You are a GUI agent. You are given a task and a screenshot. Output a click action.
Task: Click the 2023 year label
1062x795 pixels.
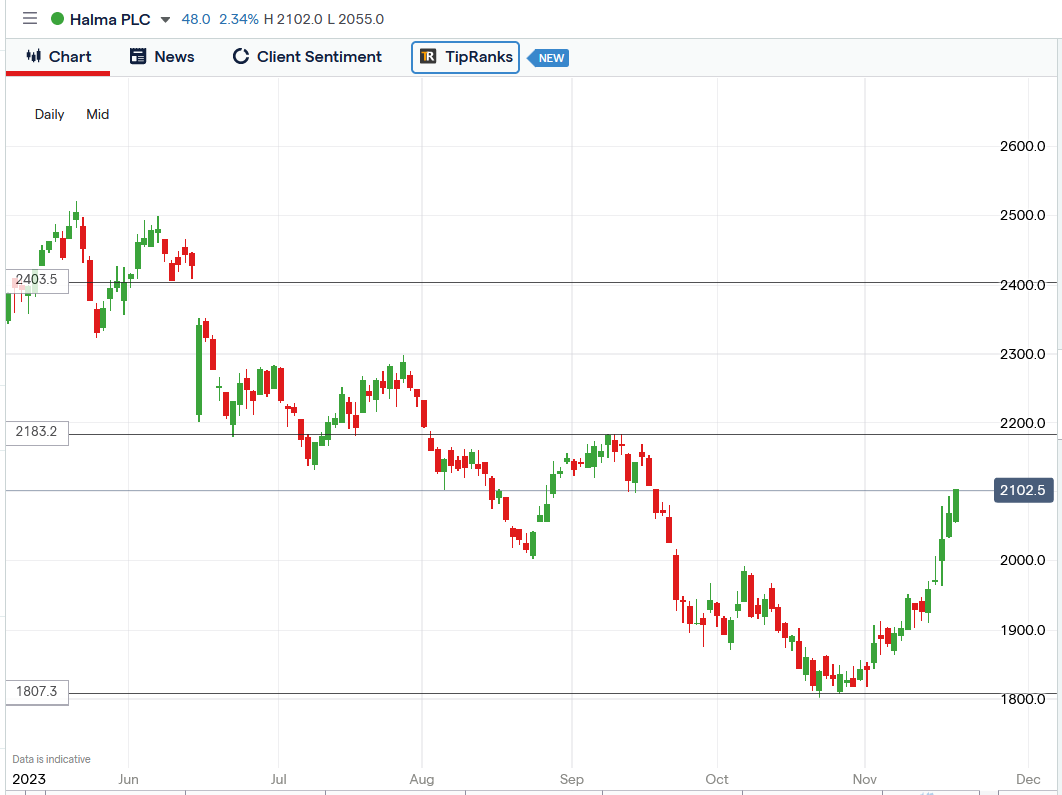pyautogui.click(x=29, y=779)
